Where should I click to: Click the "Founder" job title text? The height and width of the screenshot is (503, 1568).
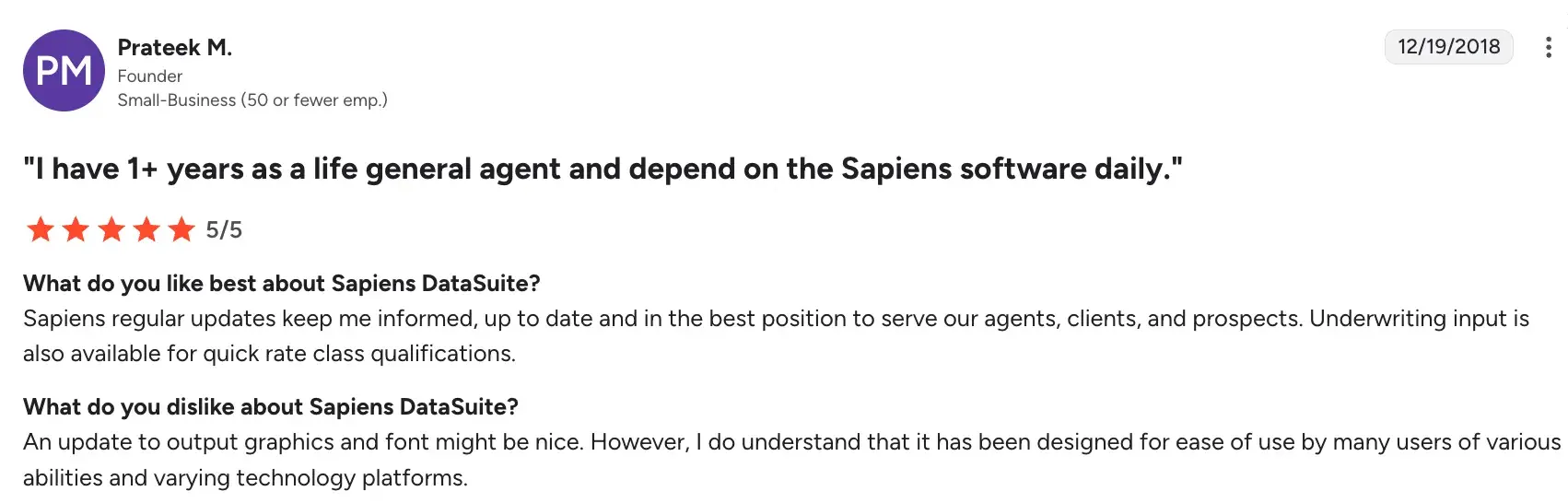[x=150, y=76]
